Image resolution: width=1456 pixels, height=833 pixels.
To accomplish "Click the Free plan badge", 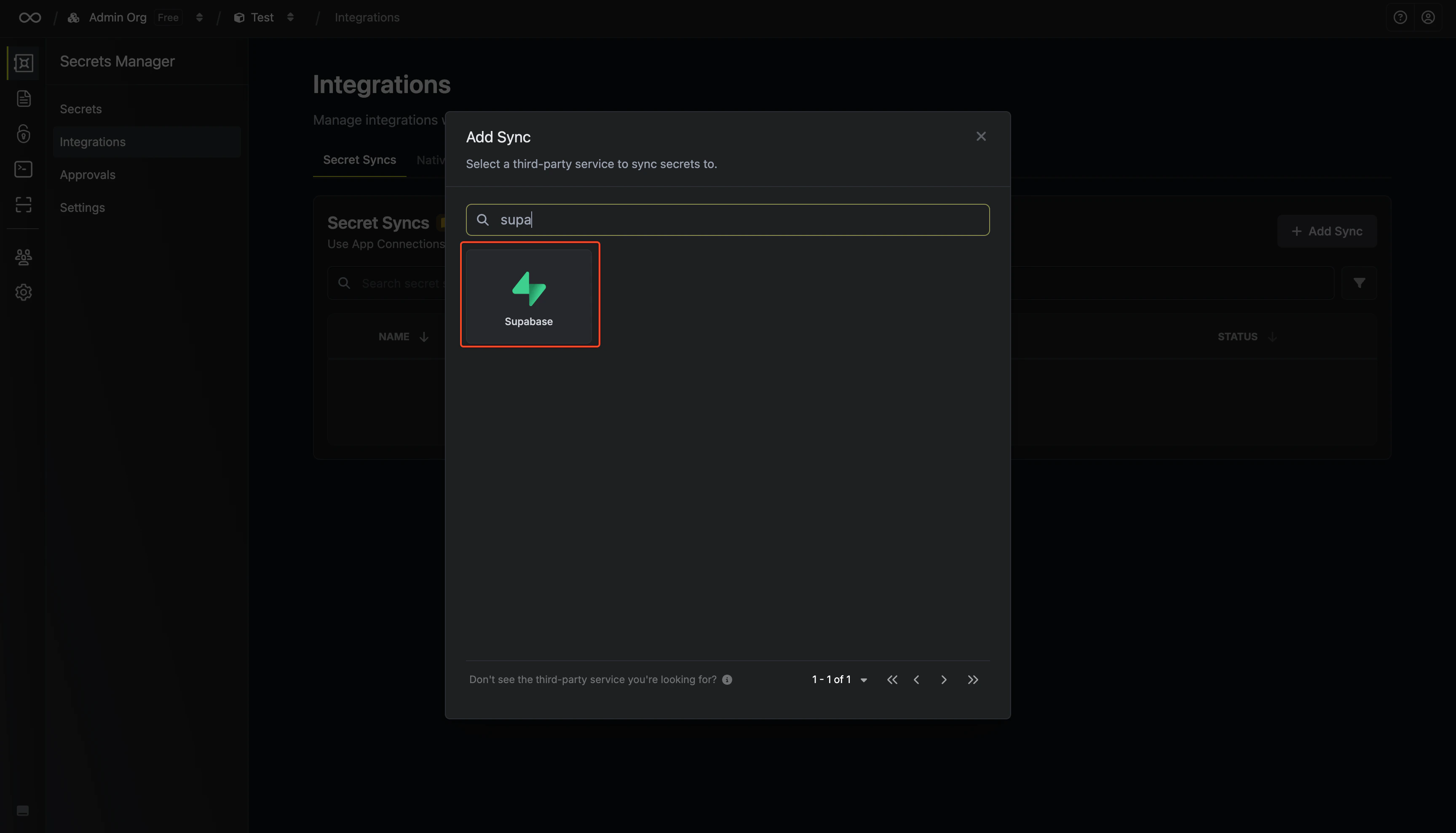I will 168,18.
